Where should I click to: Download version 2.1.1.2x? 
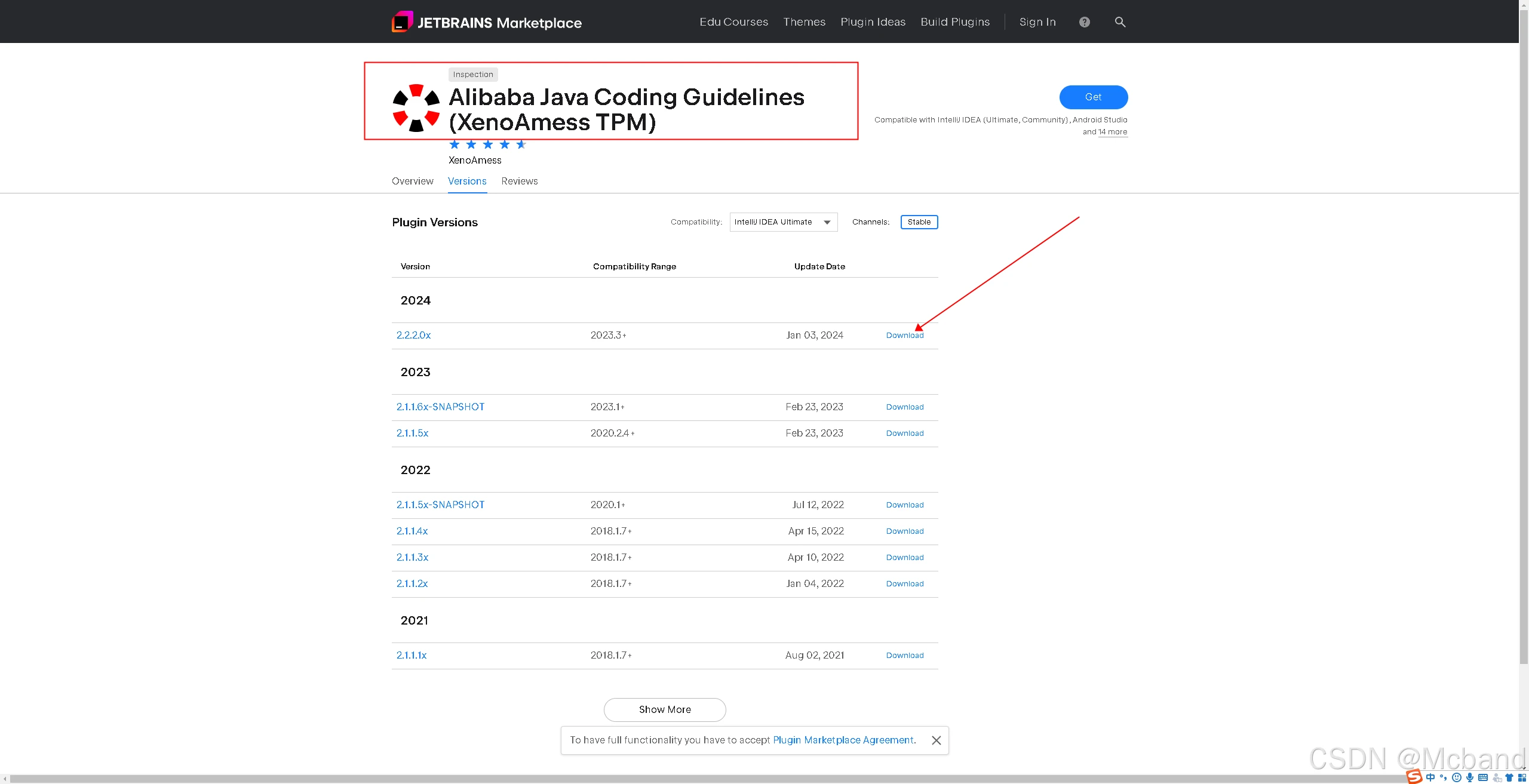click(904, 584)
